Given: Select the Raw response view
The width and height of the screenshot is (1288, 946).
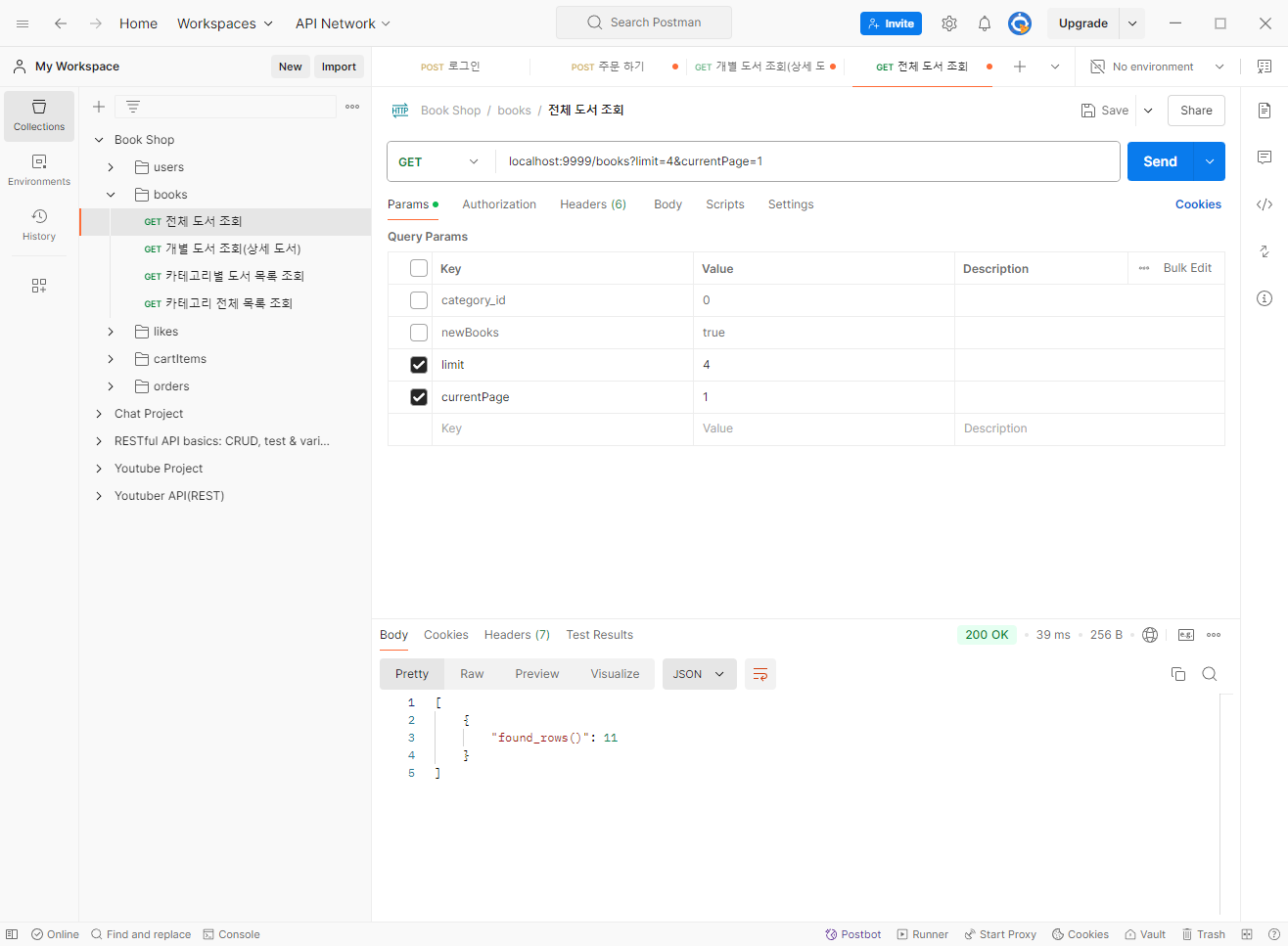Looking at the screenshot, I should point(472,674).
